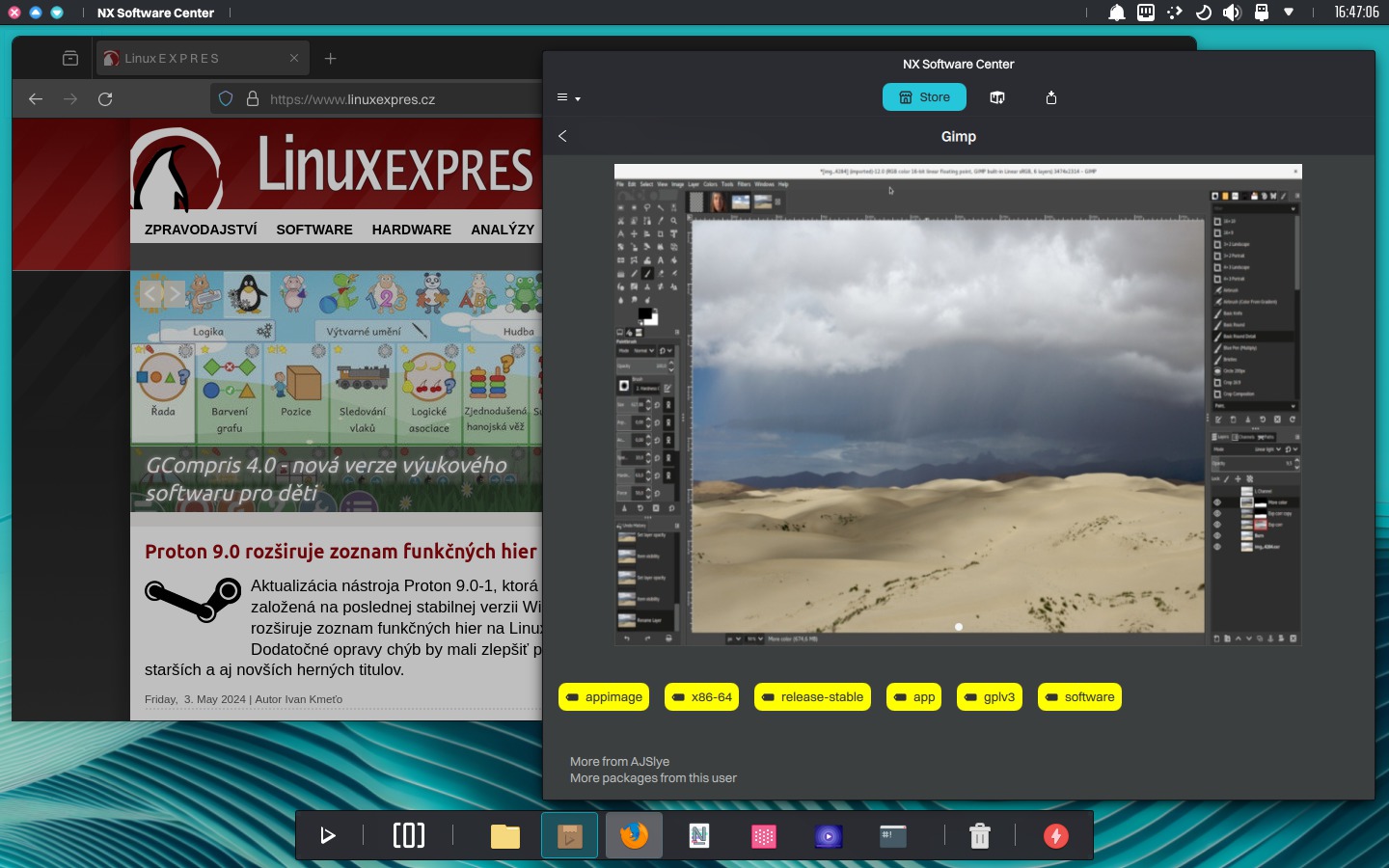
Task: Open More from AJSlye
Action: (619, 761)
